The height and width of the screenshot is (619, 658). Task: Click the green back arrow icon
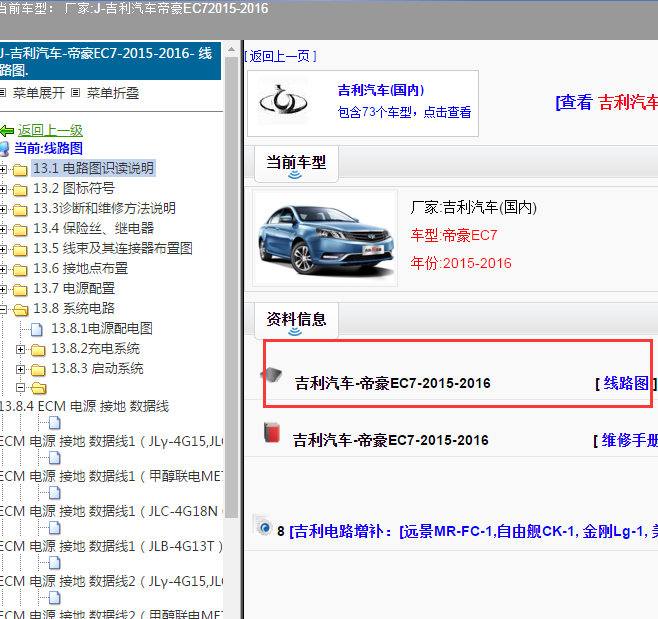[6, 131]
